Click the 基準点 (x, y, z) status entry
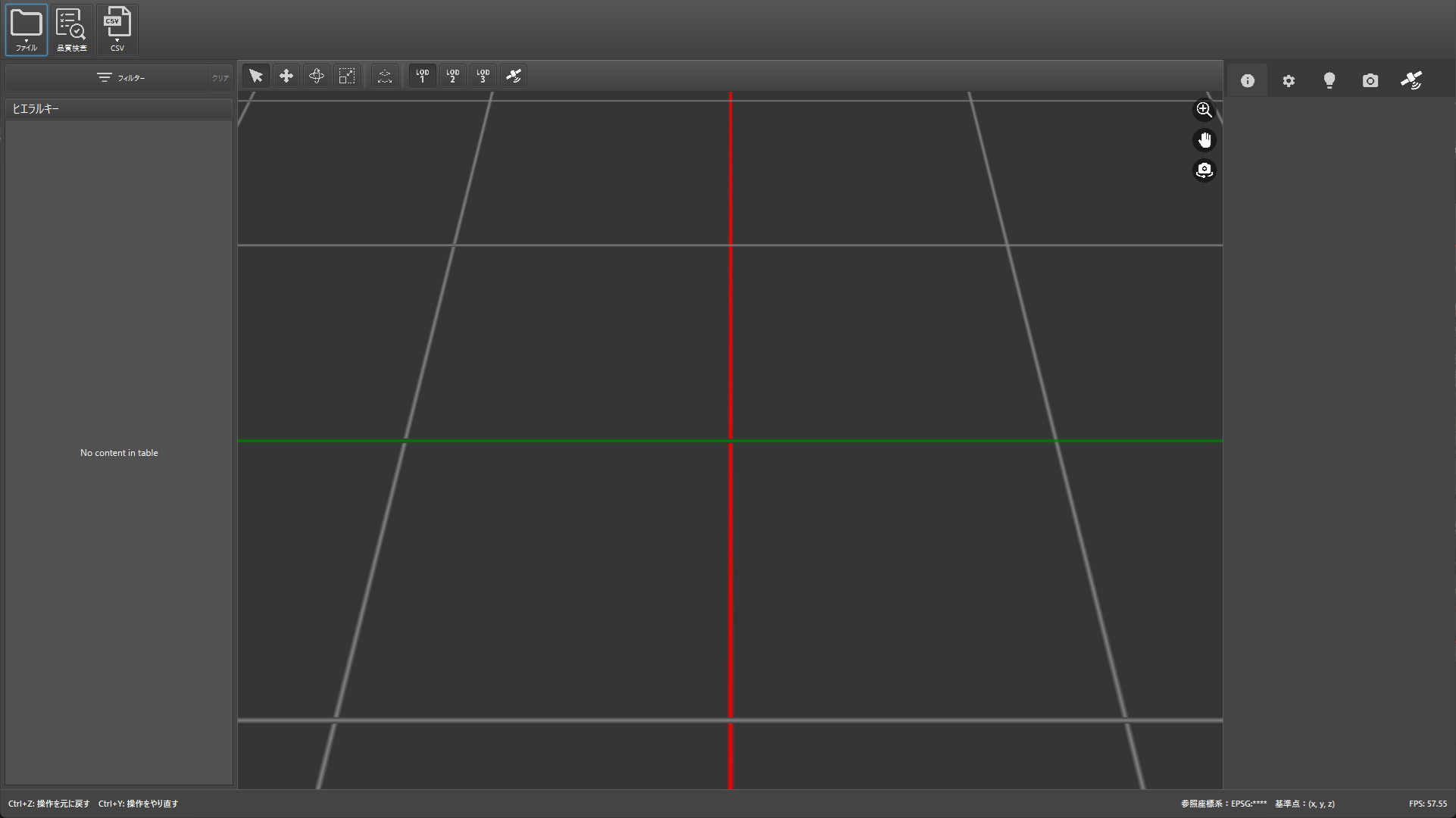 [1304, 804]
